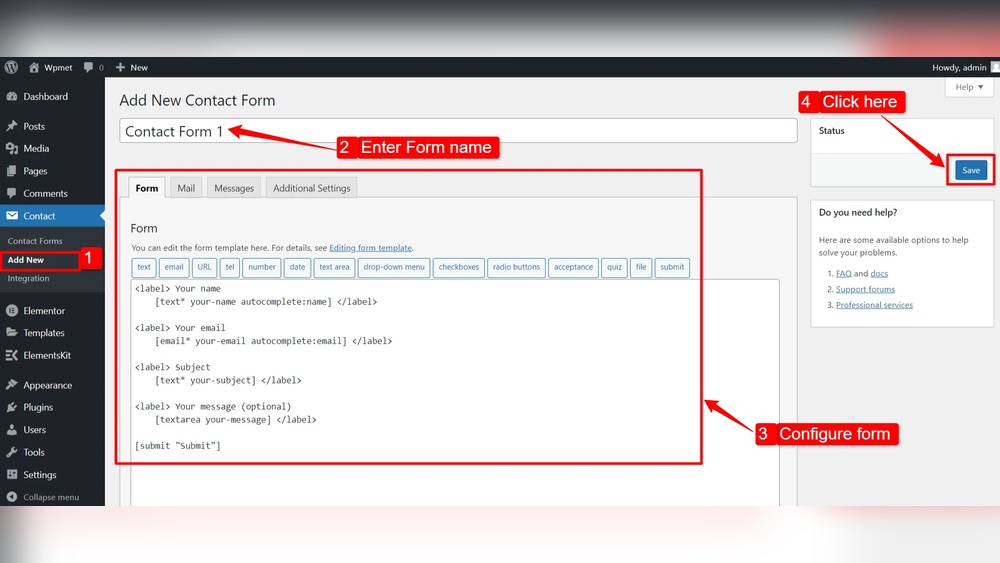Open the docs link
The height and width of the screenshot is (563, 1000).
point(879,274)
